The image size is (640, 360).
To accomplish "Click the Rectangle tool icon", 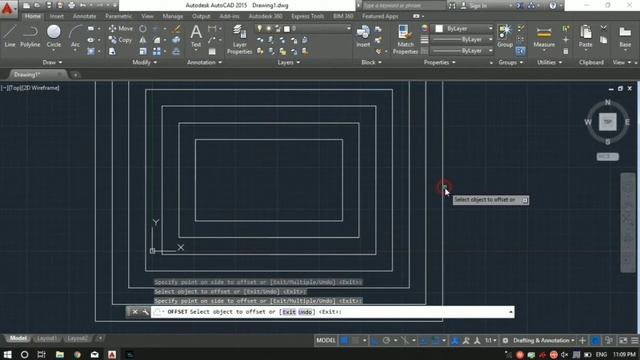I will pos(91,29).
